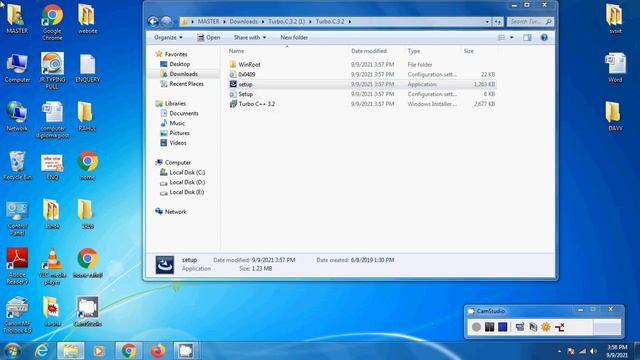Click in the Explorer search box
The image size is (640, 360).
click(530, 22)
